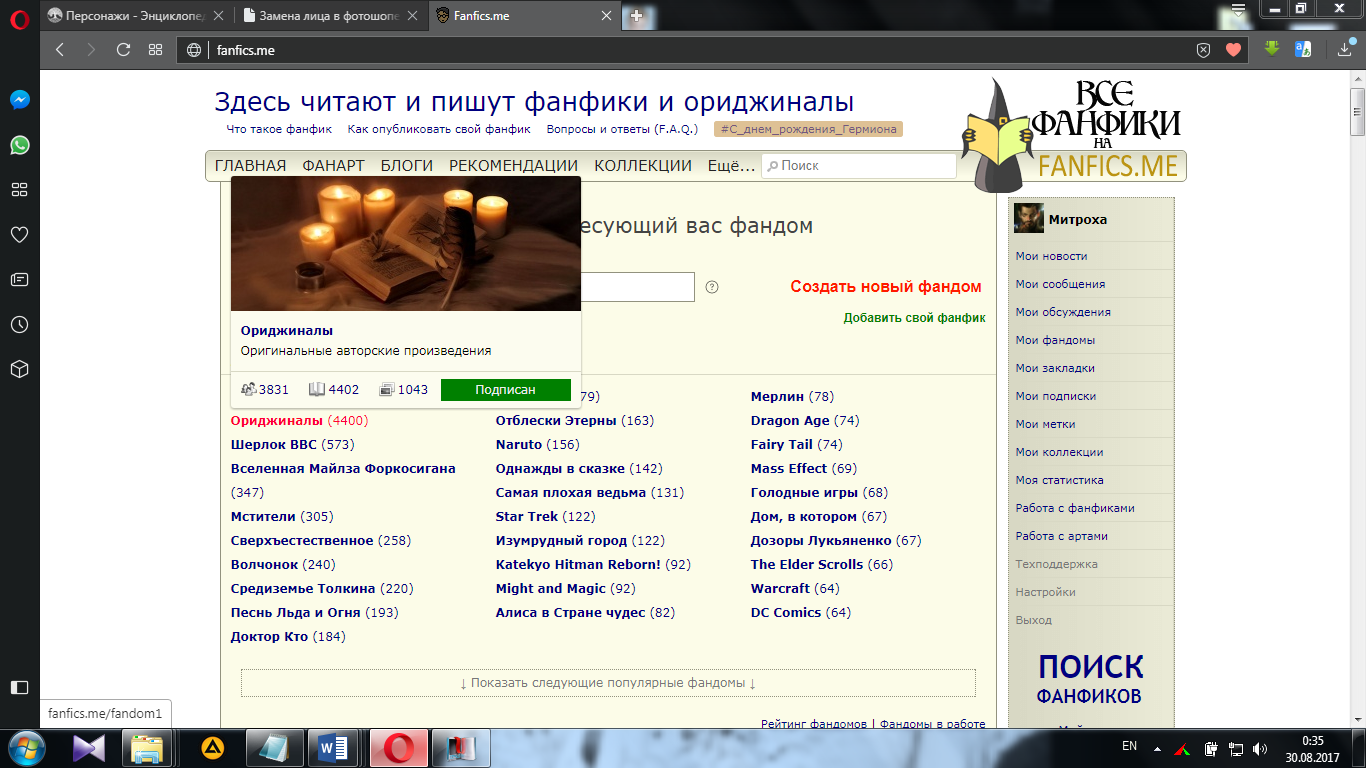The width and height of the screenshot is (1366, 768).
Task: Open the Вопросы и ответы (F.A.Q.) link
Action: point(622,129)
